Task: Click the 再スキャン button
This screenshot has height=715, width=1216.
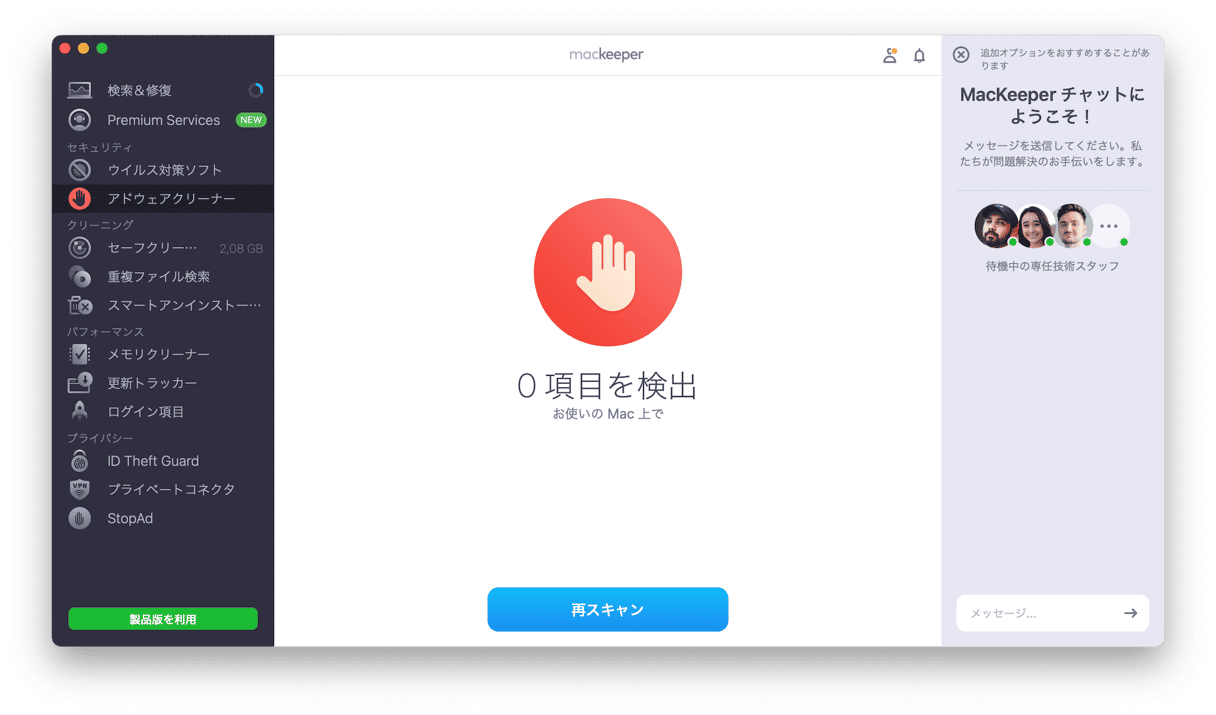Action: point(608,609)
